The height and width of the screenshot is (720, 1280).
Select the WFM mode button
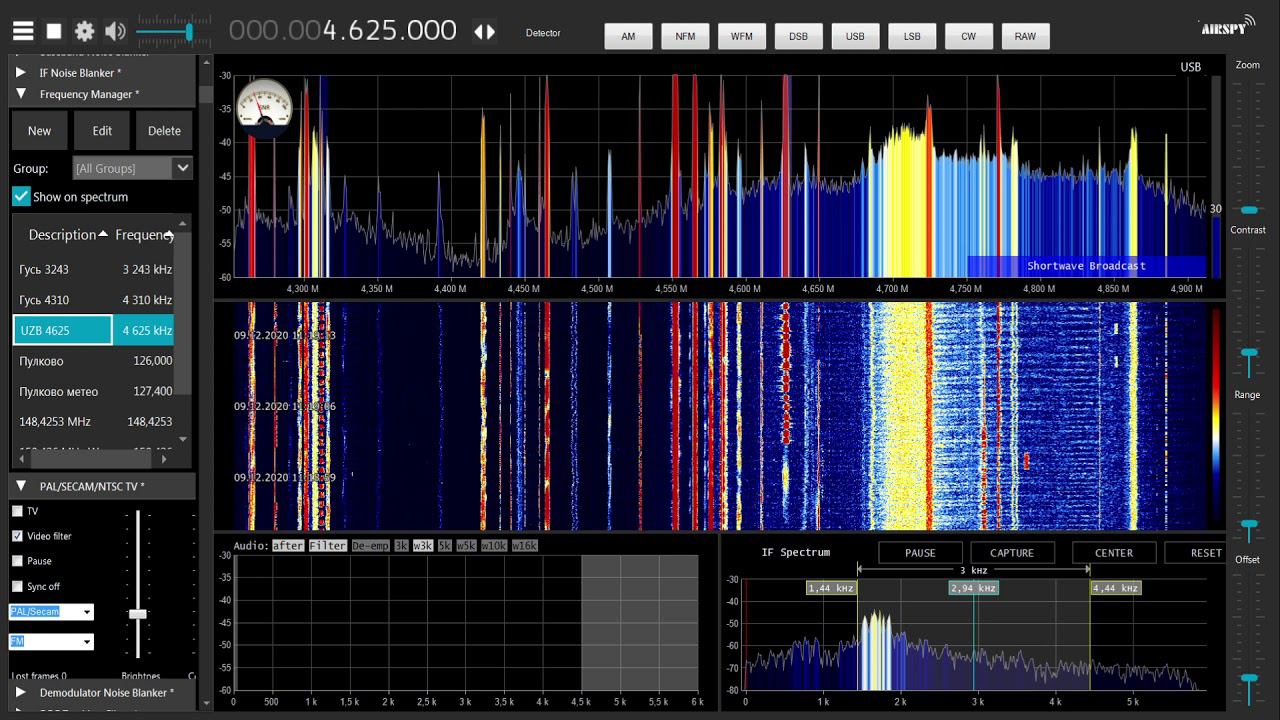(x=742, y=36)
